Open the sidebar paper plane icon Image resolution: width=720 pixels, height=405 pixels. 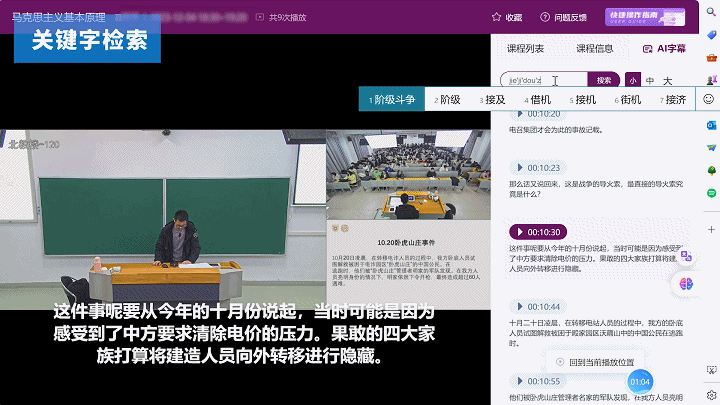coord(711,147)
